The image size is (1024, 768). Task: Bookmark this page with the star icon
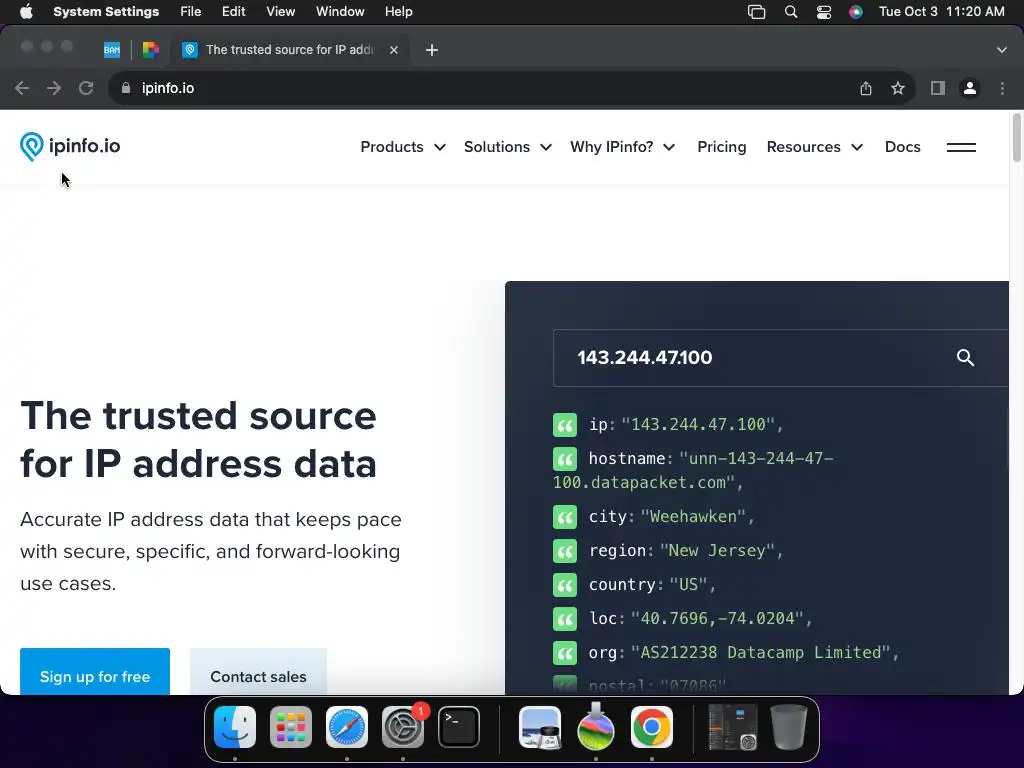click(898, 88)
